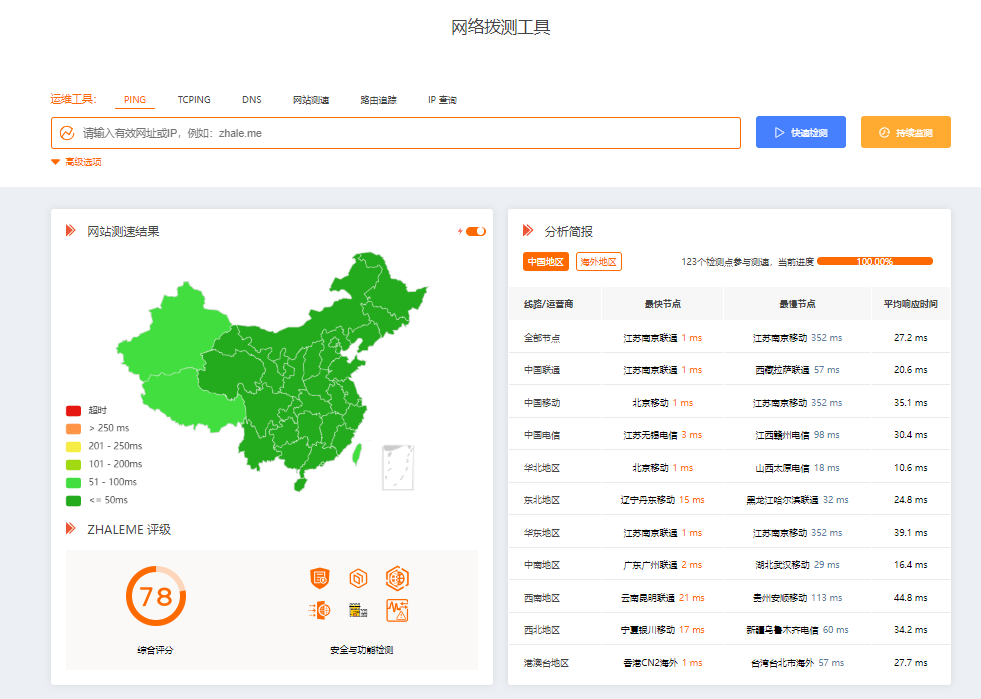Select the website storefront detection icon
This screenshot has width=981, height=699.
tap(357, 610)
